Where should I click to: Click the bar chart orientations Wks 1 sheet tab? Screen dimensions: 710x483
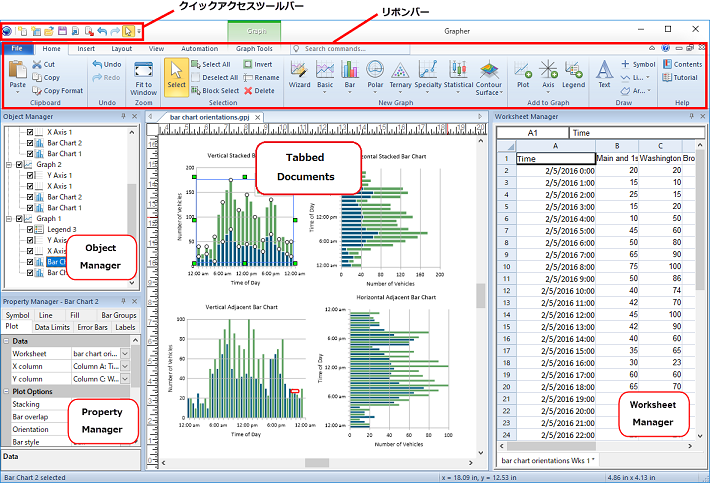(548, 460)
